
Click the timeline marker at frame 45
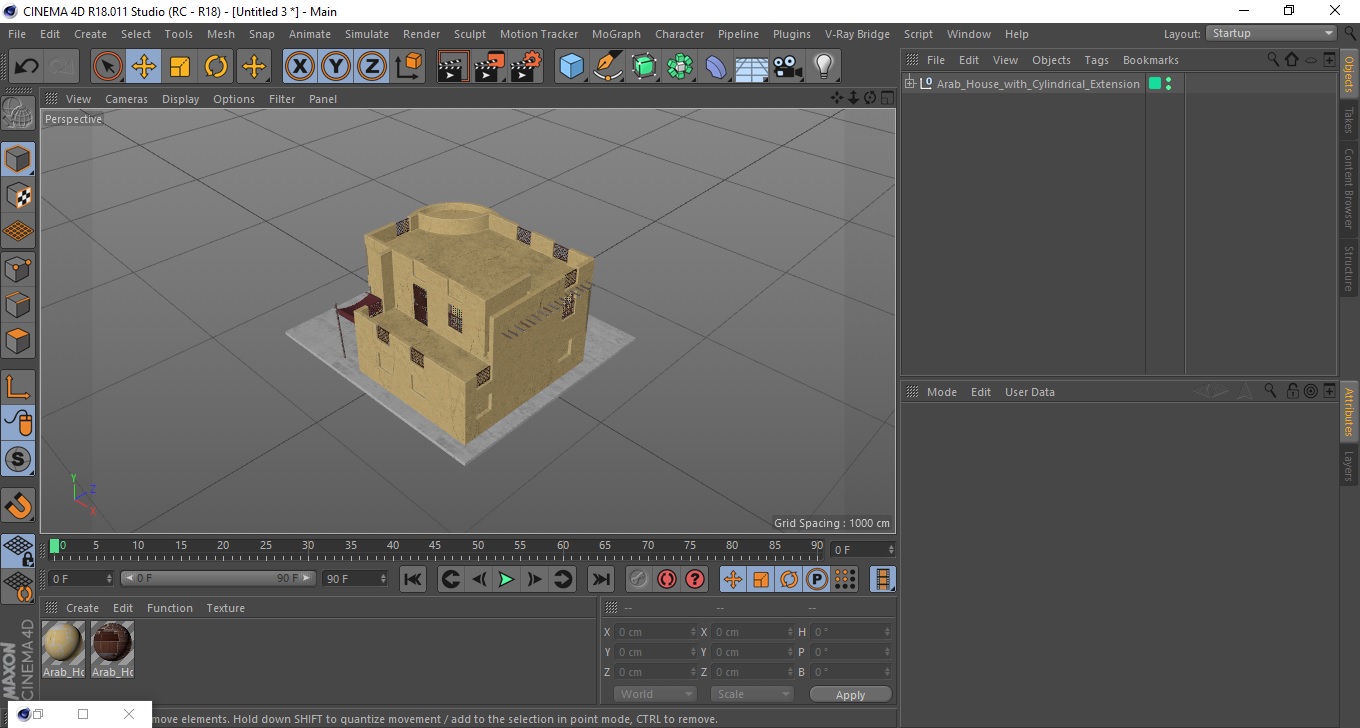(x=436, y=546)
